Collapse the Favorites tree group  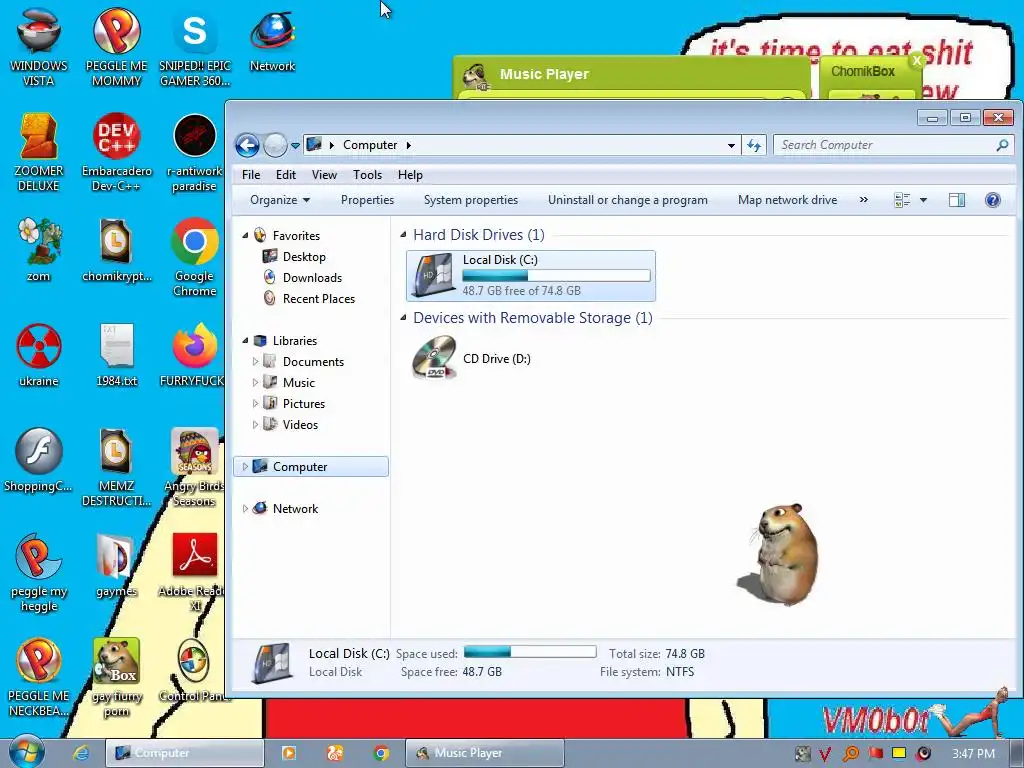[x=246, y=235]
